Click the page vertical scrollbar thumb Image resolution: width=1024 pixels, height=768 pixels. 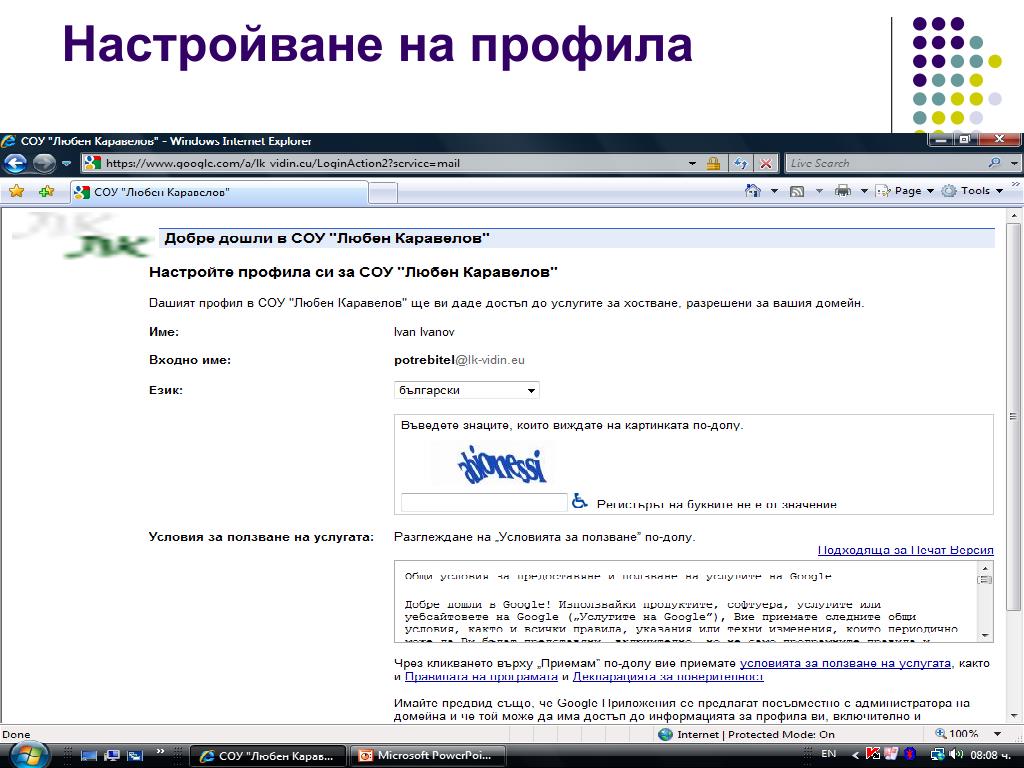pos(1014,417)
